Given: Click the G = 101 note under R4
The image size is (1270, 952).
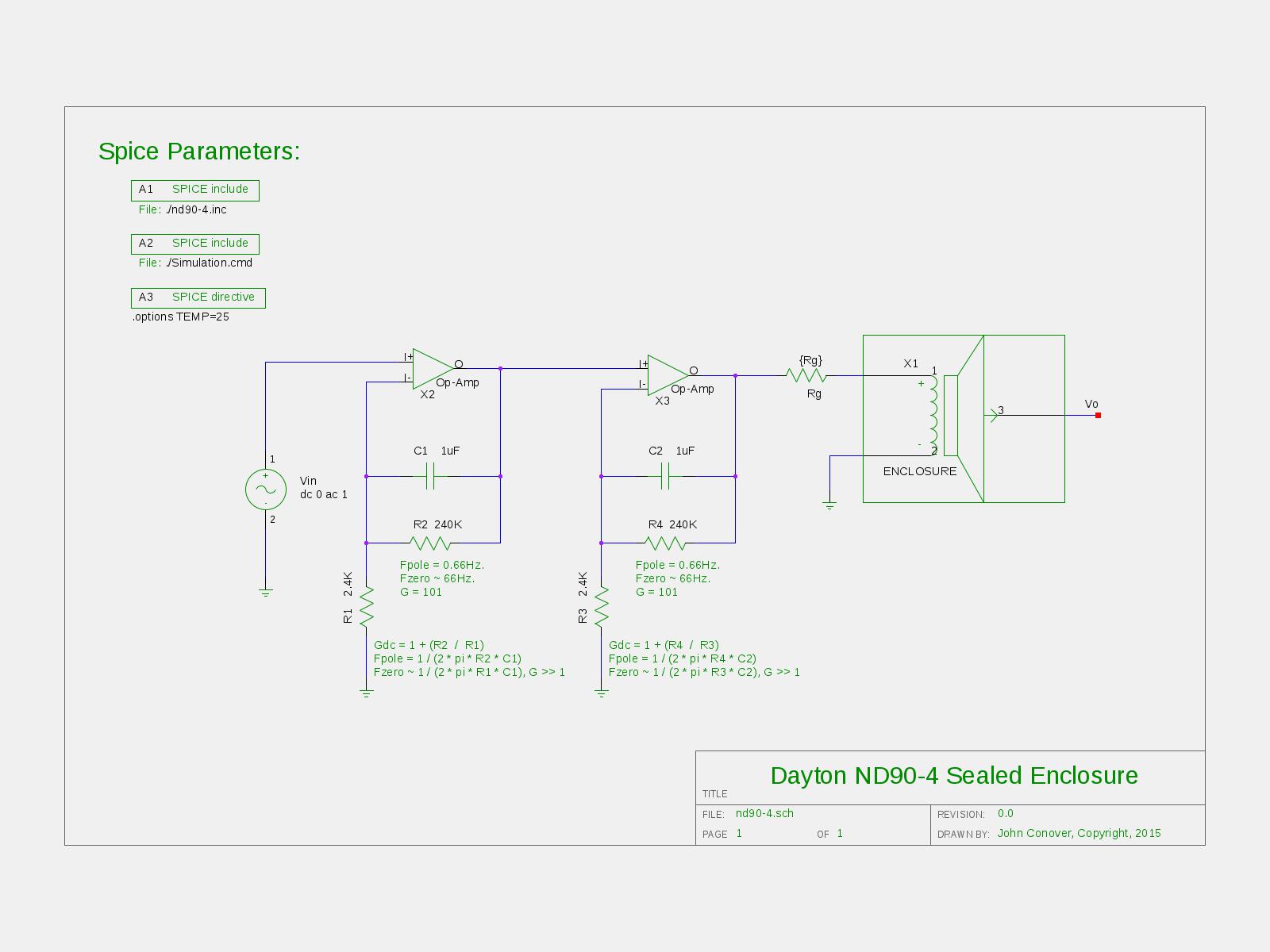Looking at the screenshot, I should pos(656,592).
